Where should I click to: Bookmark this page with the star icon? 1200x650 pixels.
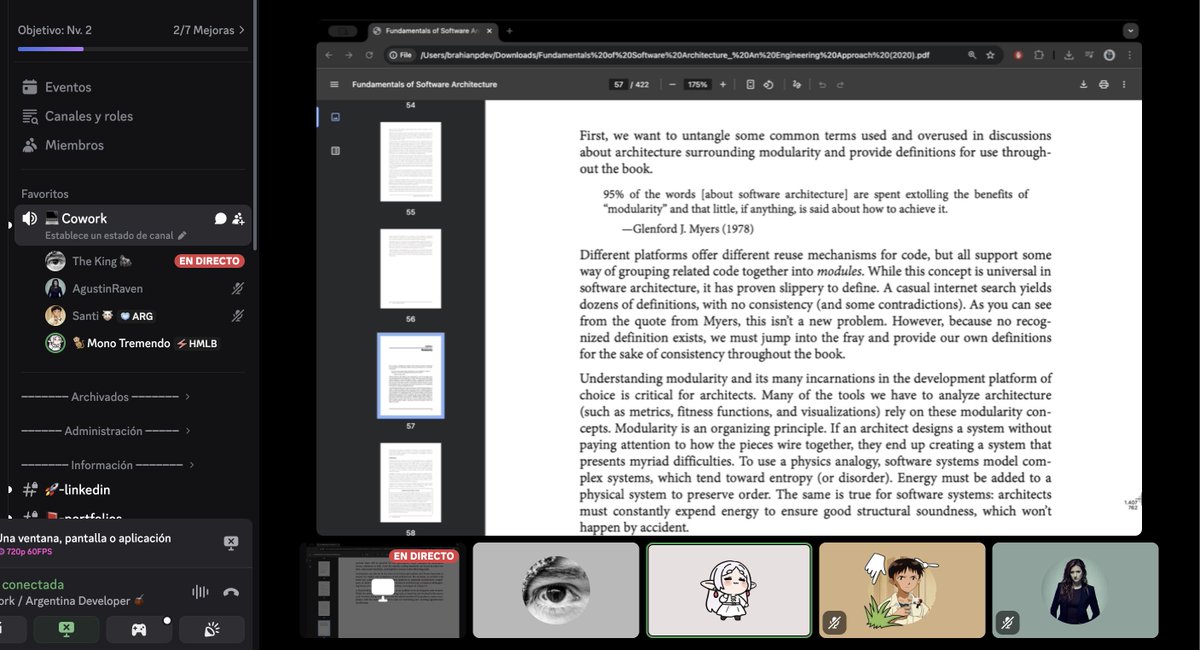click(990, 55)
